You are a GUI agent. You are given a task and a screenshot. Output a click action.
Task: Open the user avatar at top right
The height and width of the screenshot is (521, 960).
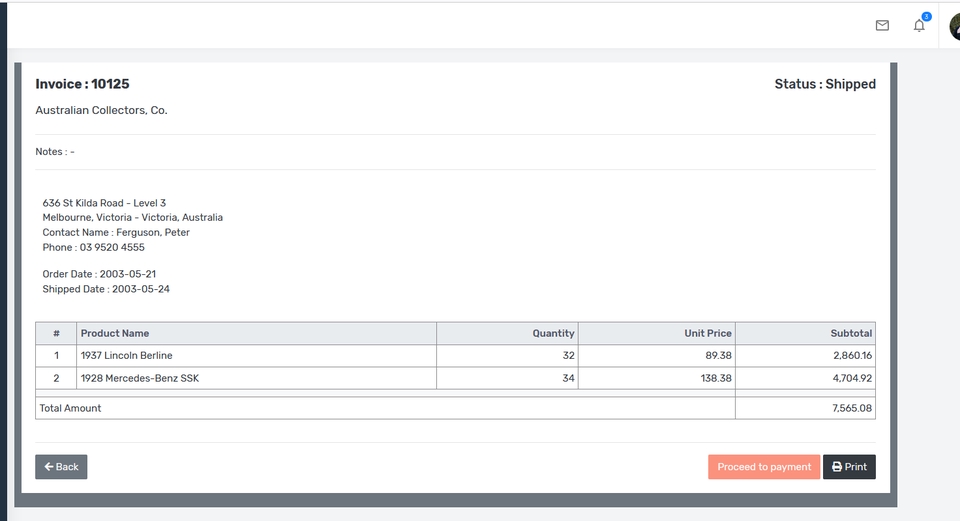click(954, 26)
